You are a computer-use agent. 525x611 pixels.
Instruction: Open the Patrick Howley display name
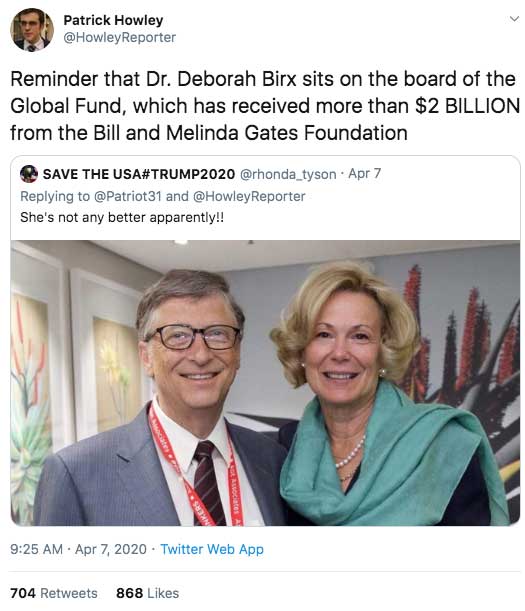113,20
